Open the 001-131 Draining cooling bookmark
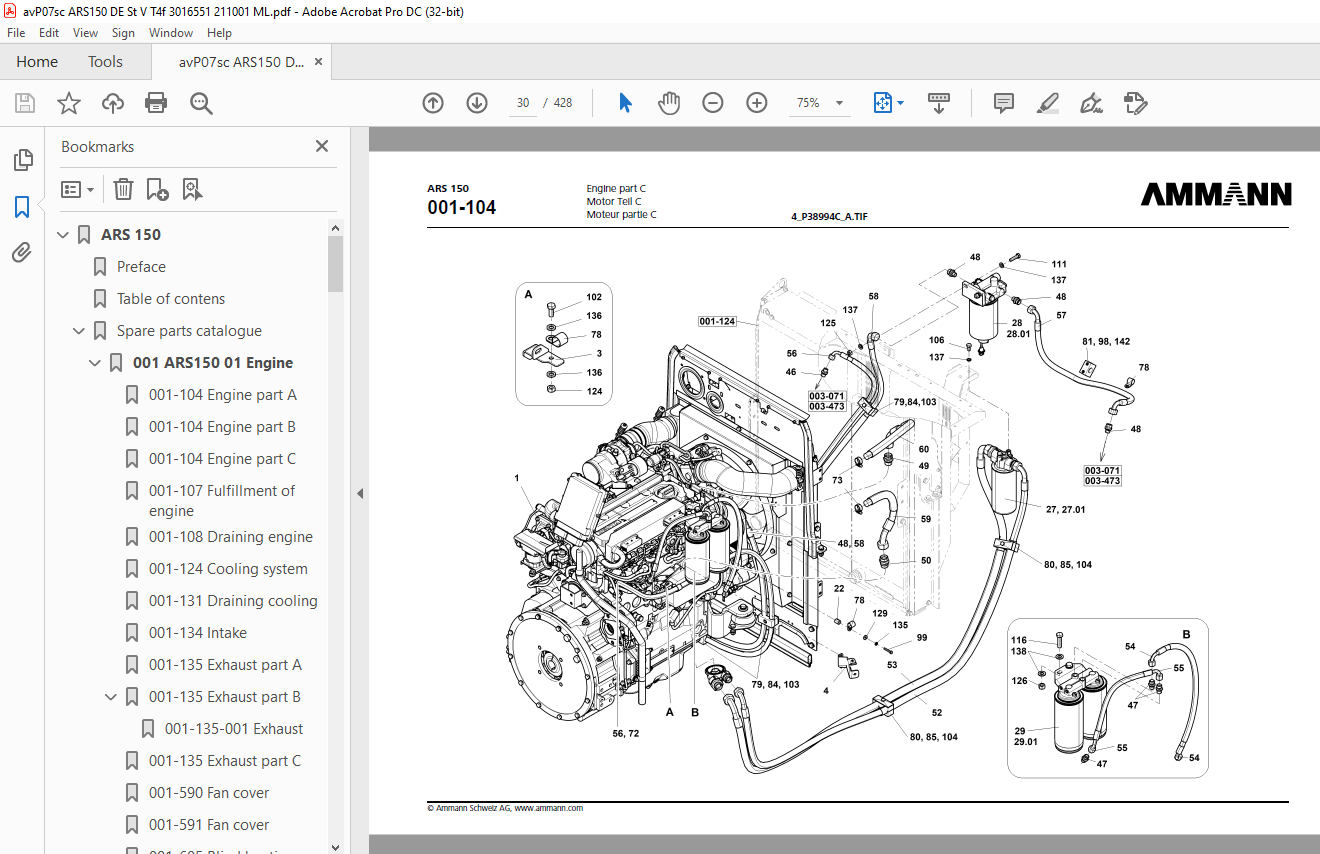The height and width of the screenshot is (854, 1320). [x=233, y=601]
